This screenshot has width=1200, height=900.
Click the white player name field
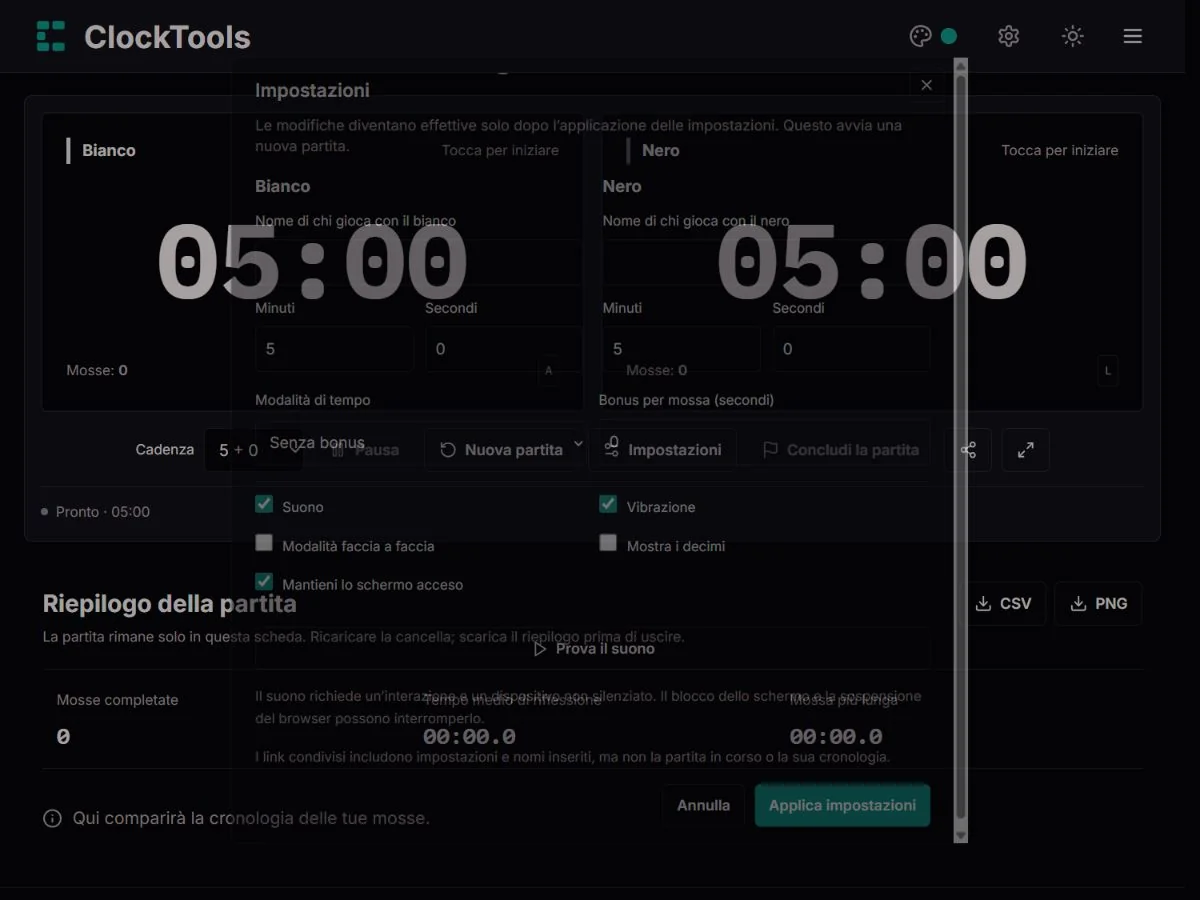[419, 262]
